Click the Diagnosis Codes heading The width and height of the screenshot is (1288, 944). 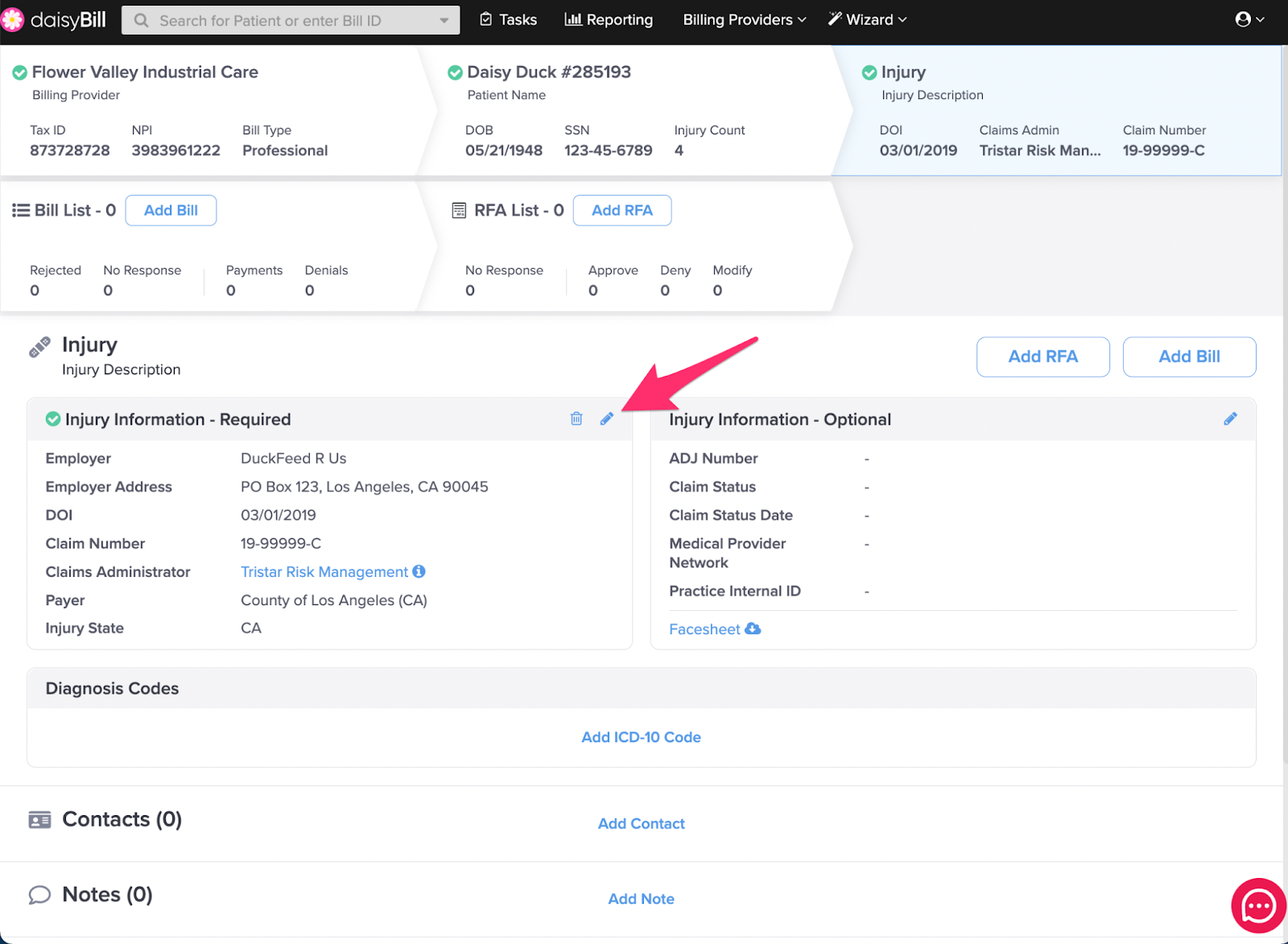(112, 688)
